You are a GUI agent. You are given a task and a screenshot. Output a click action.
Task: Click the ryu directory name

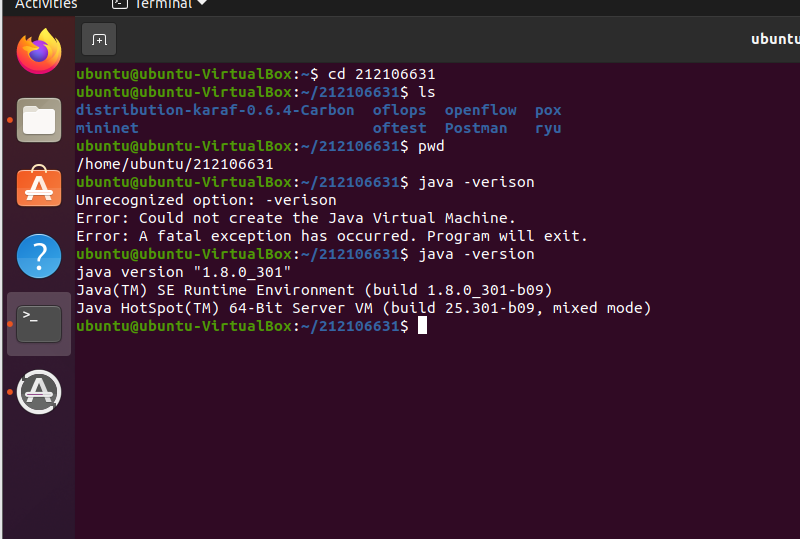pos(548,129)
